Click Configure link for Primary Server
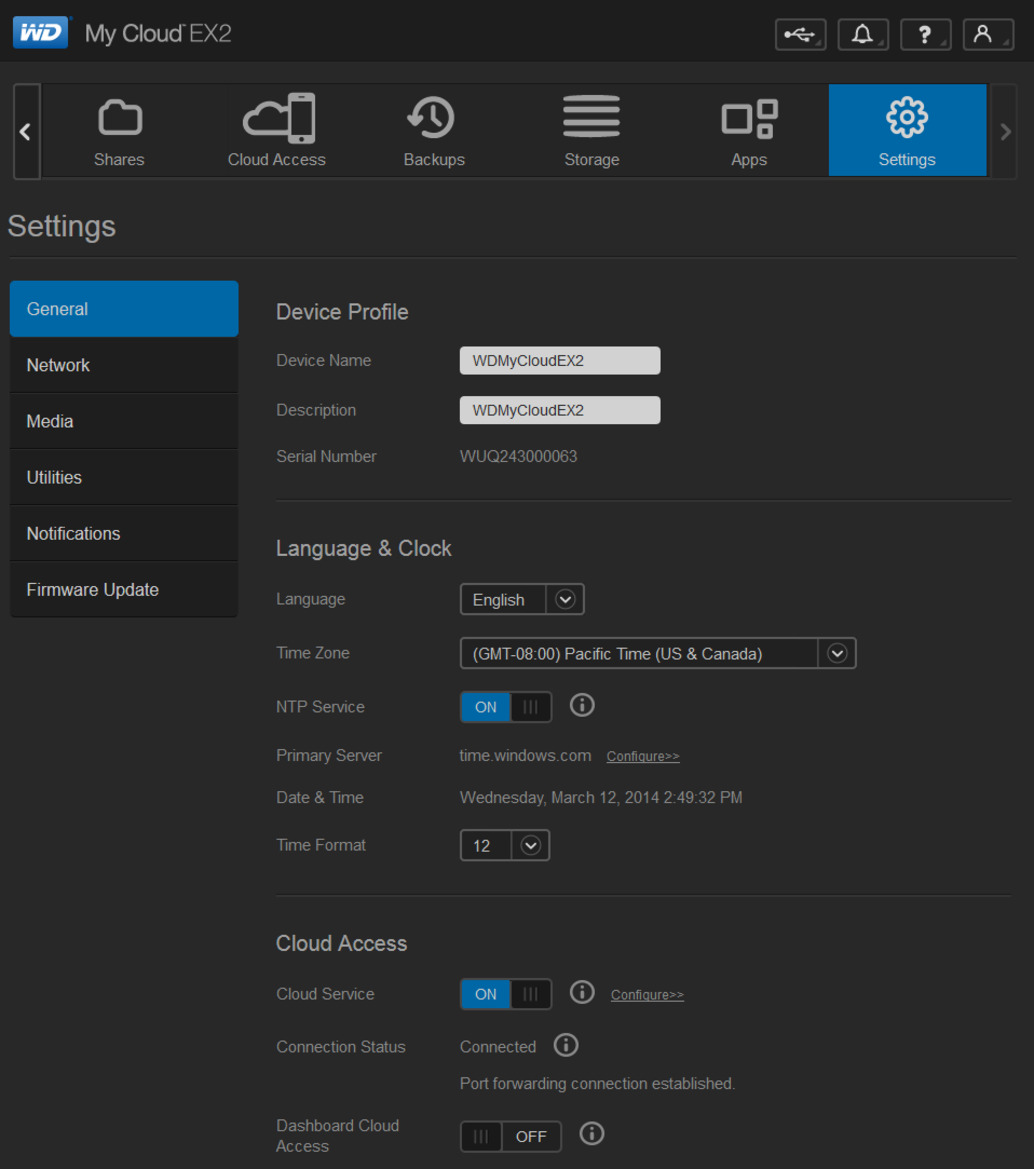 [x=643, y=756]
